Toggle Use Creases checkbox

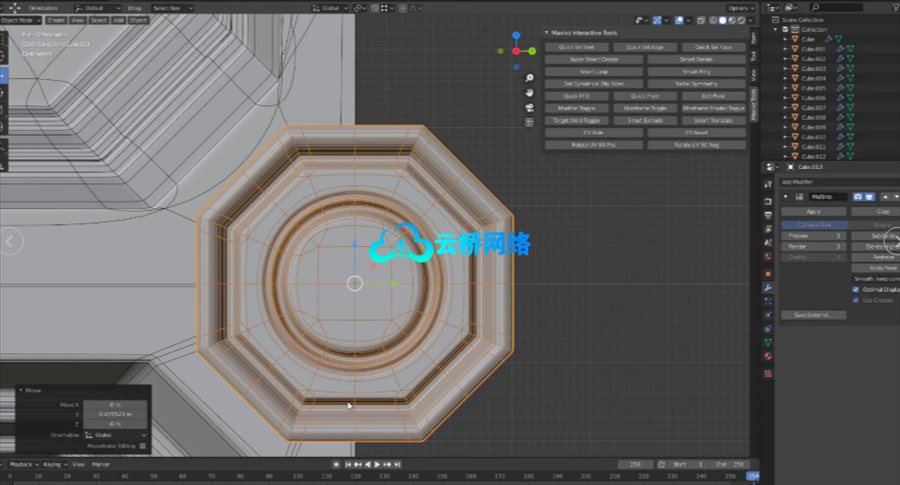(855, 300)
